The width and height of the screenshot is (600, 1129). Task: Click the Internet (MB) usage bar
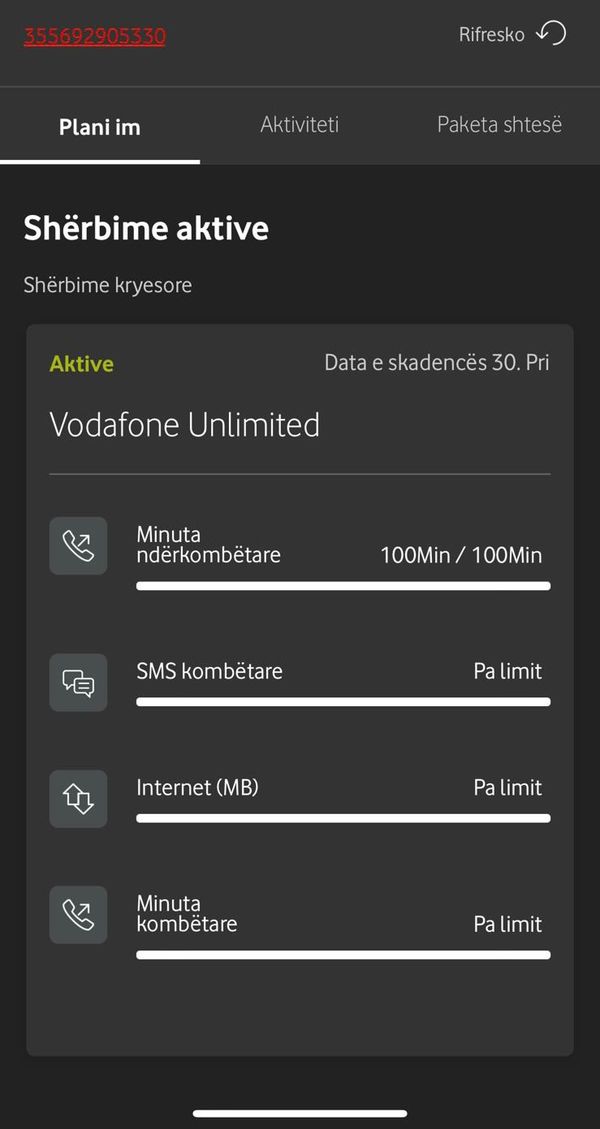(343, 818)
